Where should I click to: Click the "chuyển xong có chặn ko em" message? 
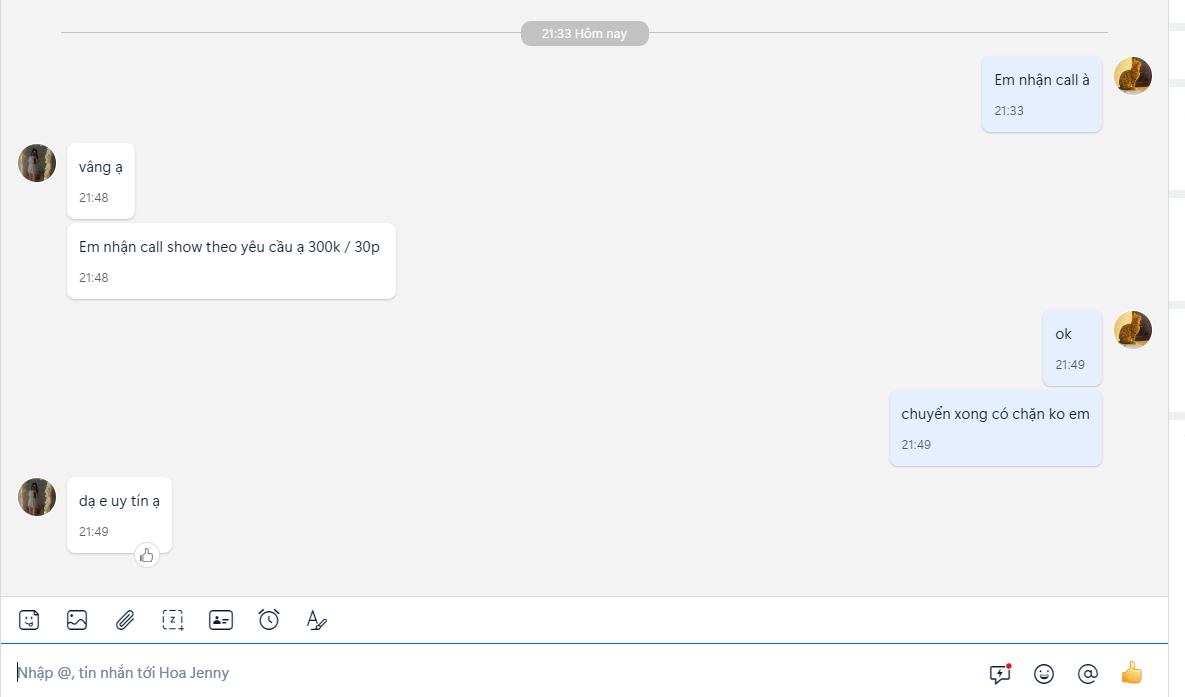tap(995, 427)
